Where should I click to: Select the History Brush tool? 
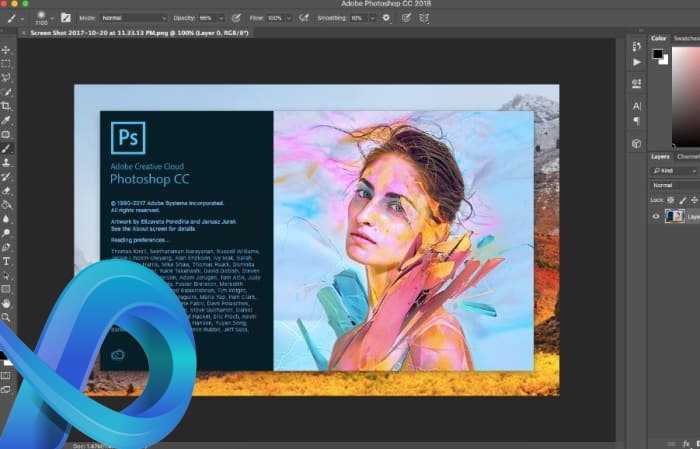[6, 177]
